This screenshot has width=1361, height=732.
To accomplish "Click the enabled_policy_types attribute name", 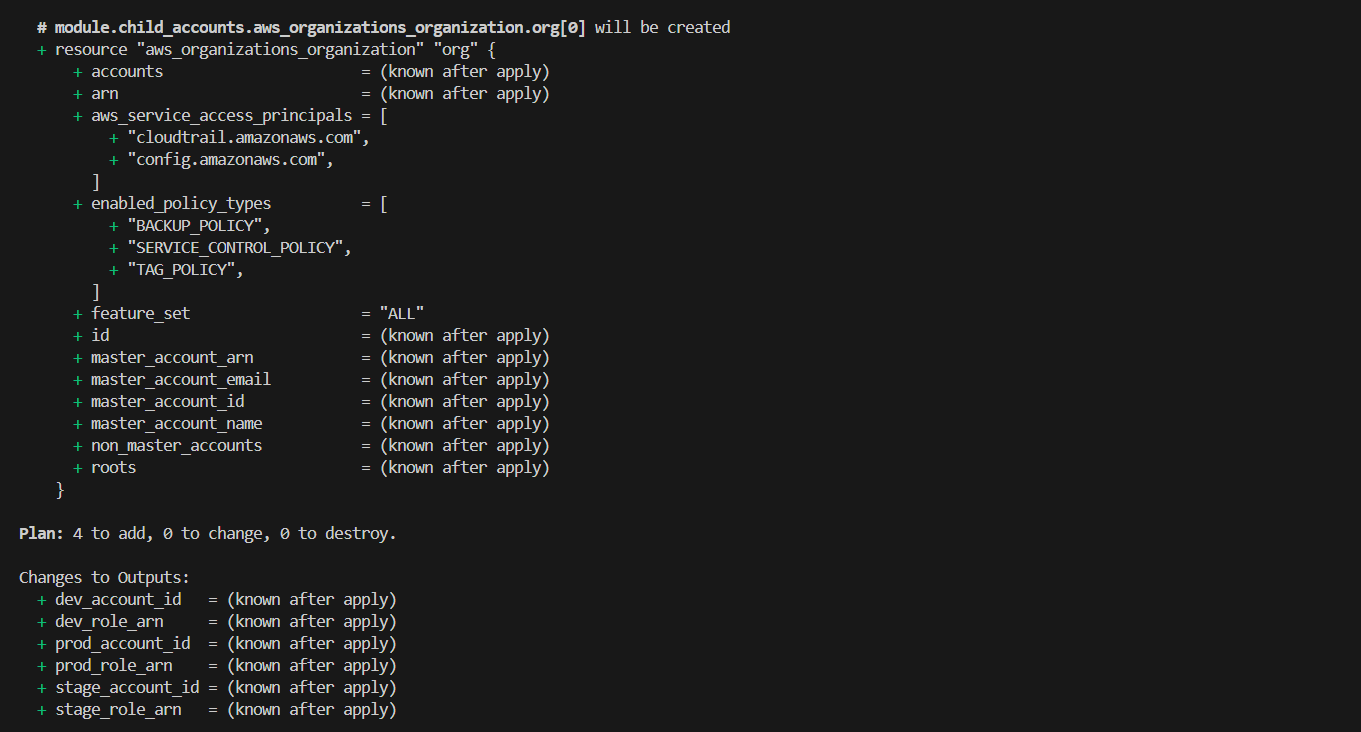I will click(x=181, y=203).
